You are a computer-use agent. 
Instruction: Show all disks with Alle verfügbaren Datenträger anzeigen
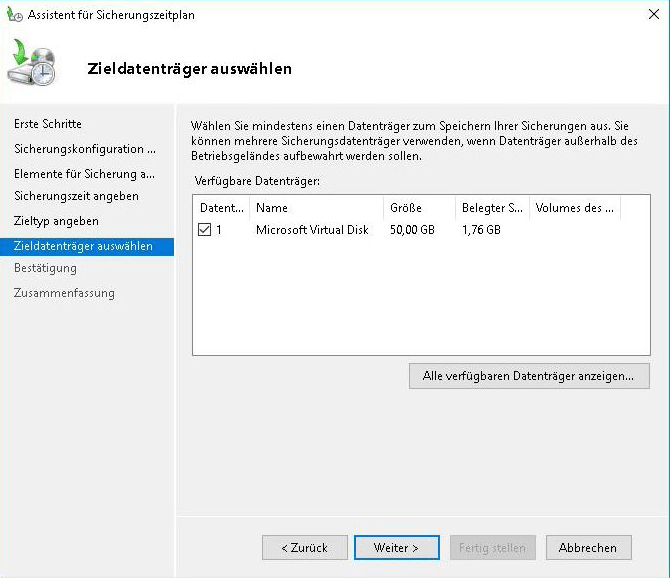[x=529, y=376]
